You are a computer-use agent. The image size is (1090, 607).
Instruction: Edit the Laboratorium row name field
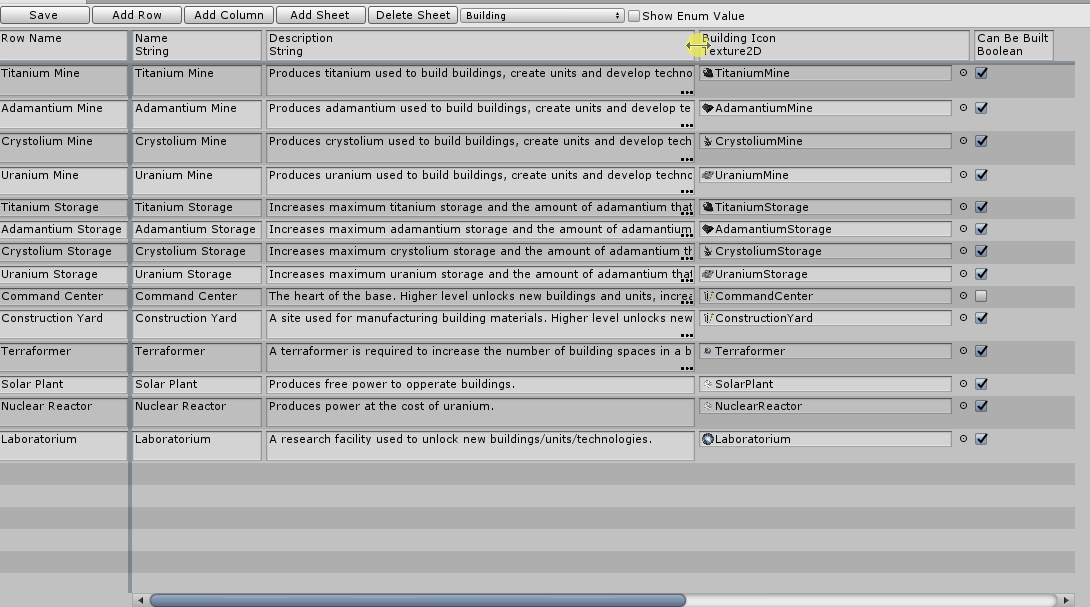tap(63, 445)
